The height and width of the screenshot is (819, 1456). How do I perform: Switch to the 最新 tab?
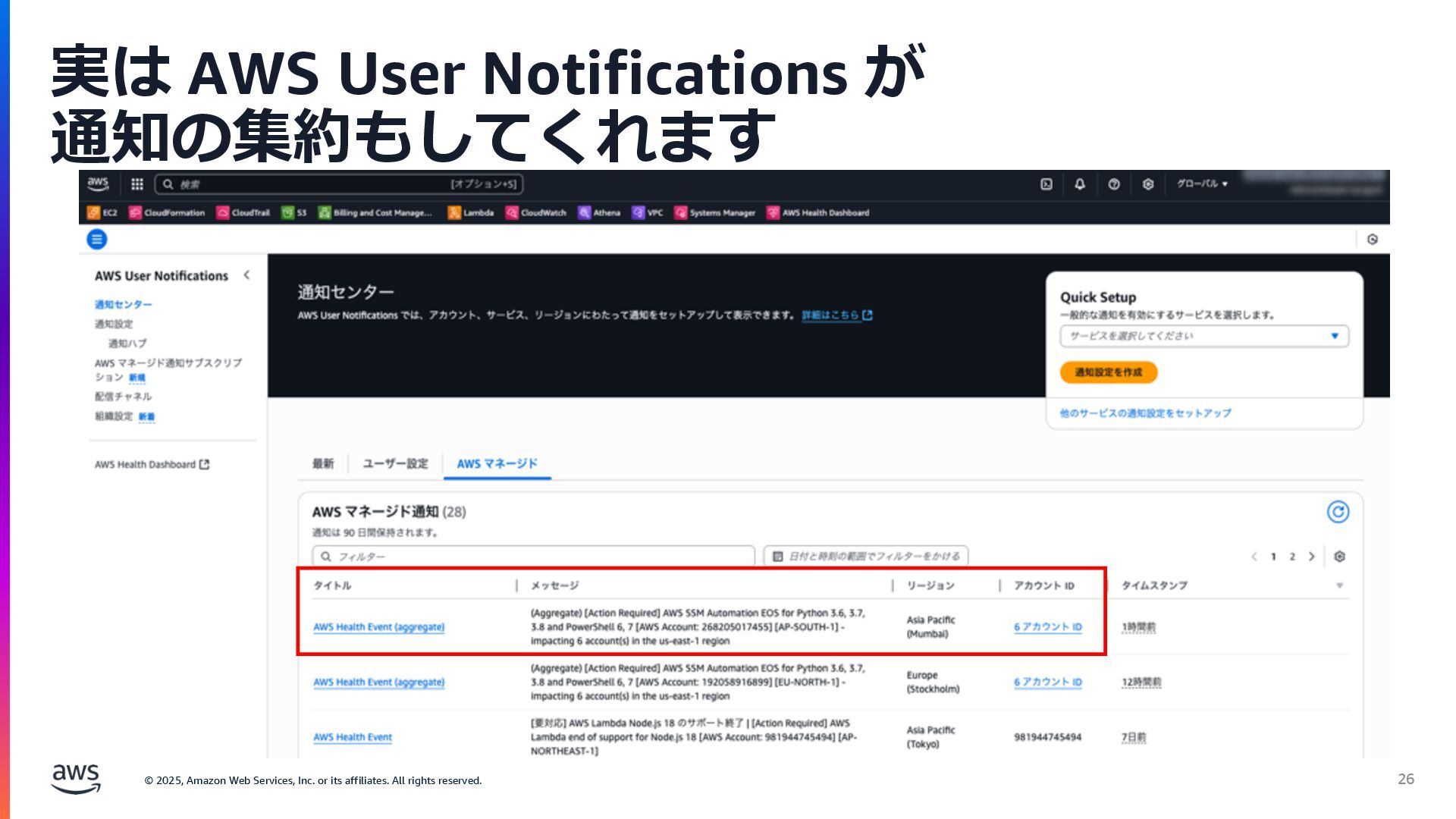click(x=323, y=463)
